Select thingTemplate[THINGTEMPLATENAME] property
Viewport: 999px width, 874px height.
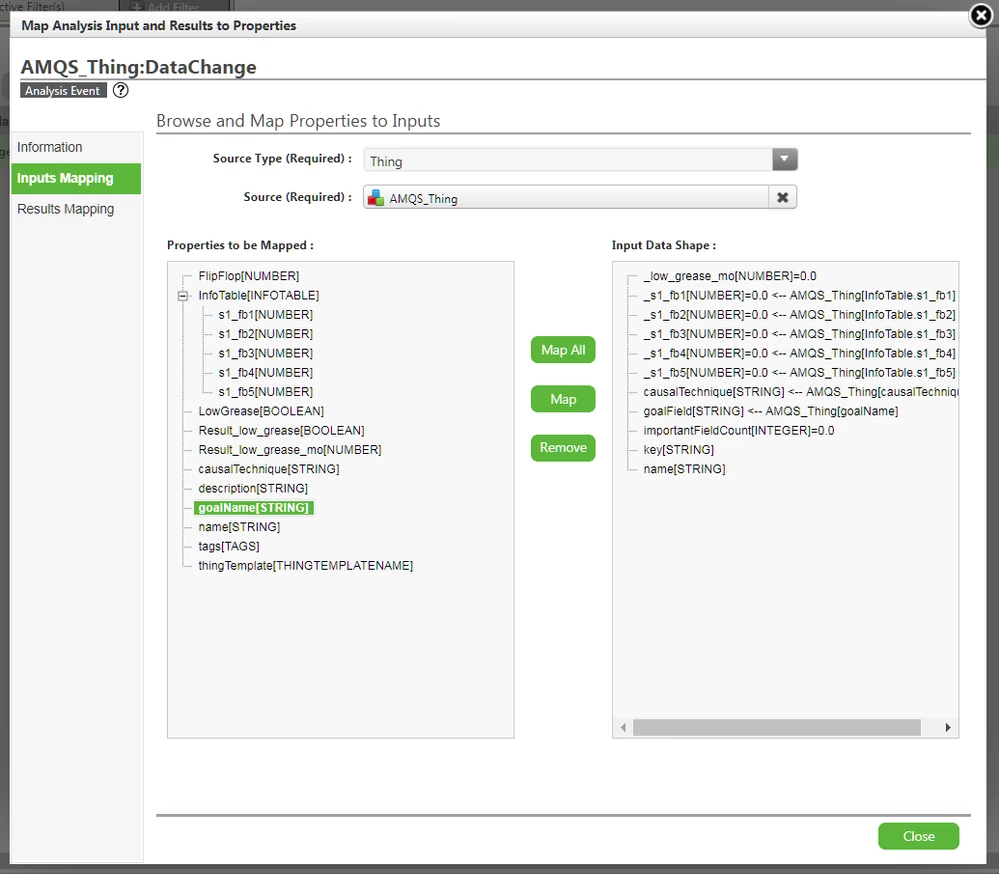[305, 566]
